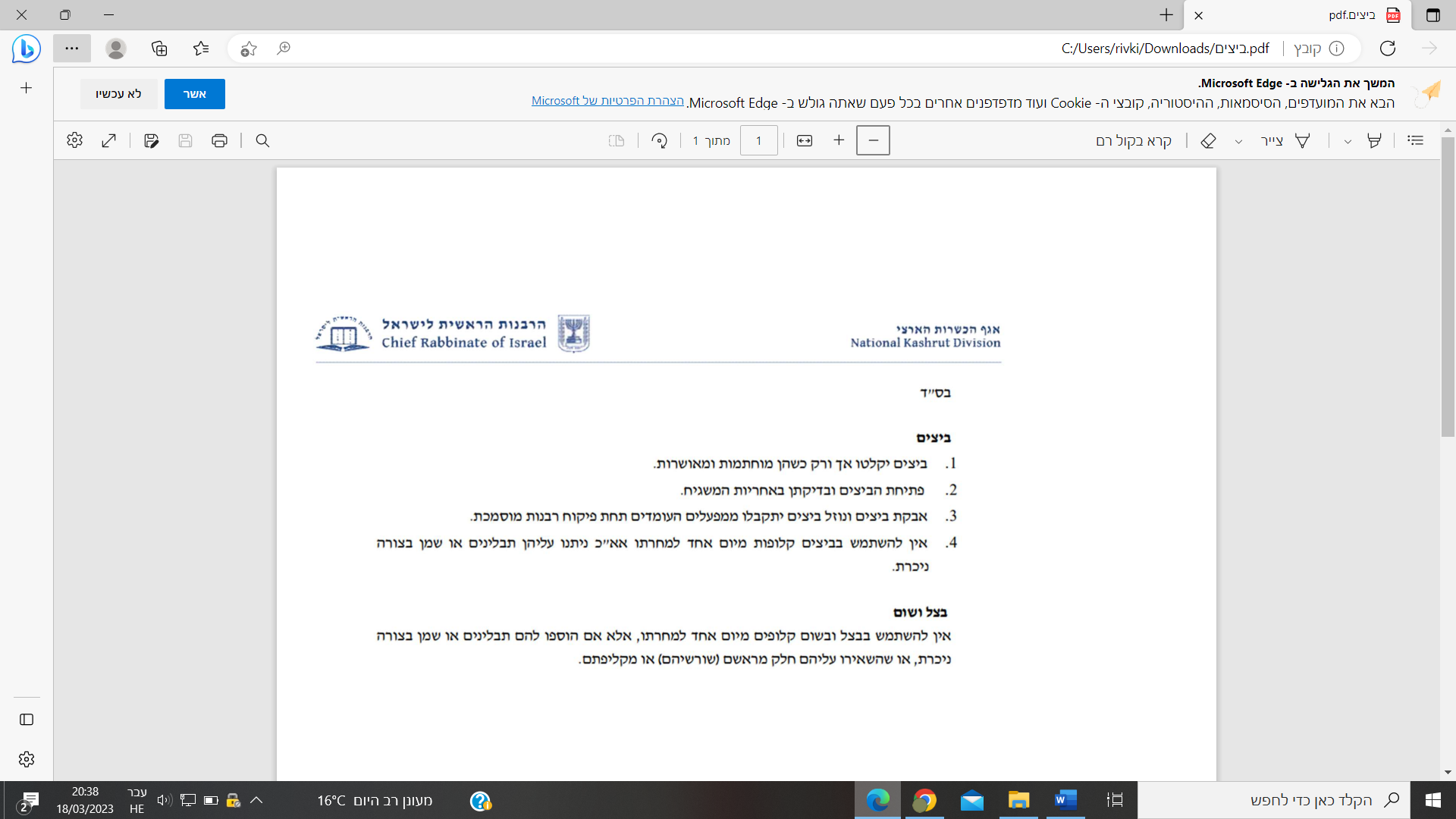The height and width of the screenshot is (819, 1456).
Task: Rotate the PDF page
Action: click(x=659, y=140)
